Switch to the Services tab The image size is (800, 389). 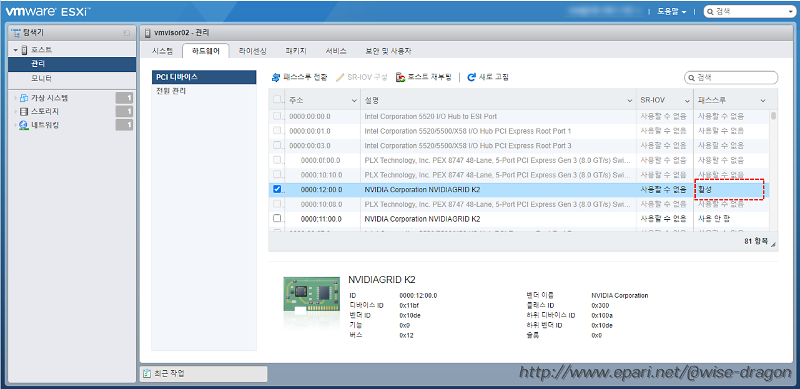(x=336, y=51)
